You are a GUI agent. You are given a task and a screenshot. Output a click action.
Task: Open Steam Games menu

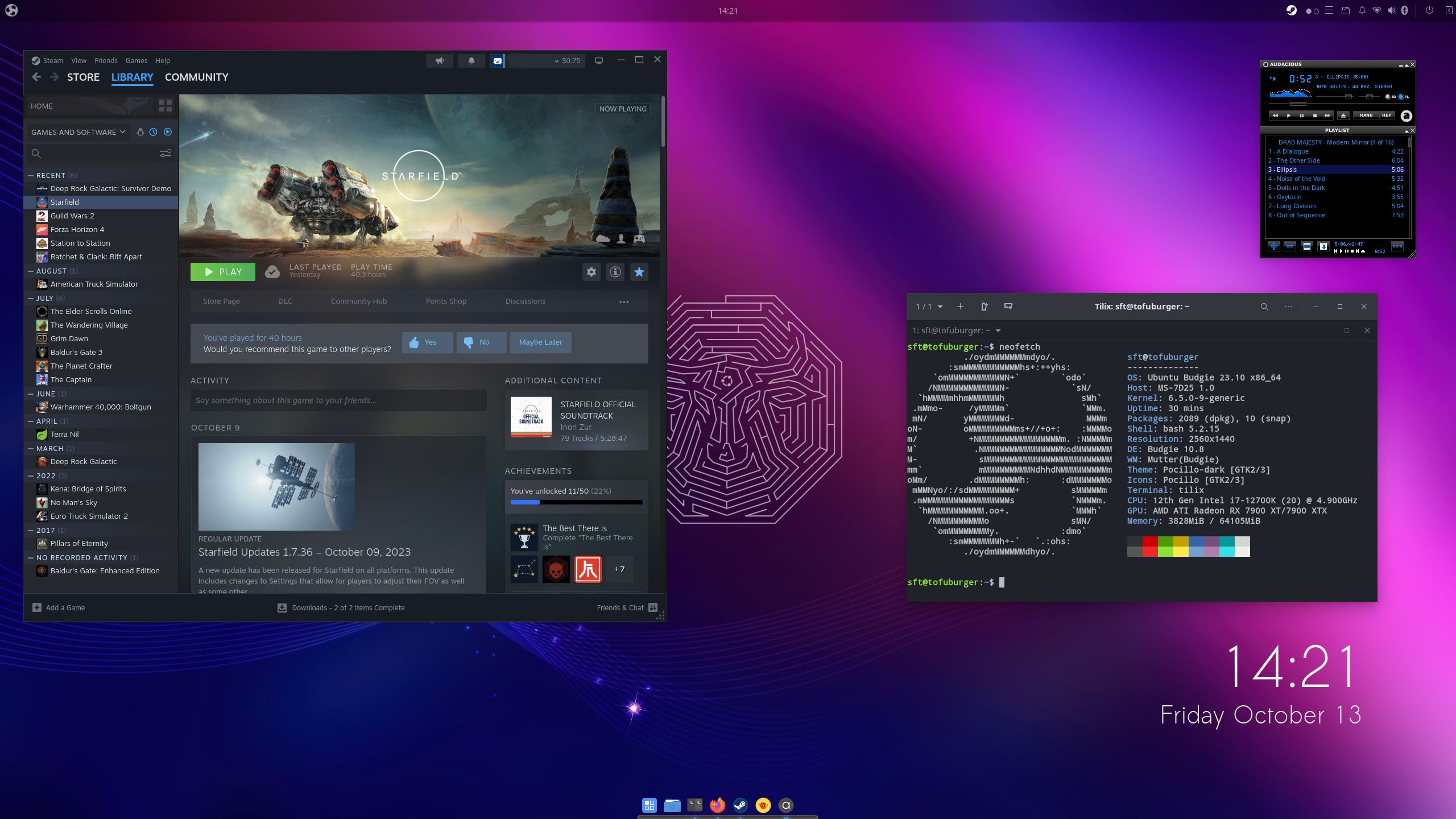pos(136,61)
